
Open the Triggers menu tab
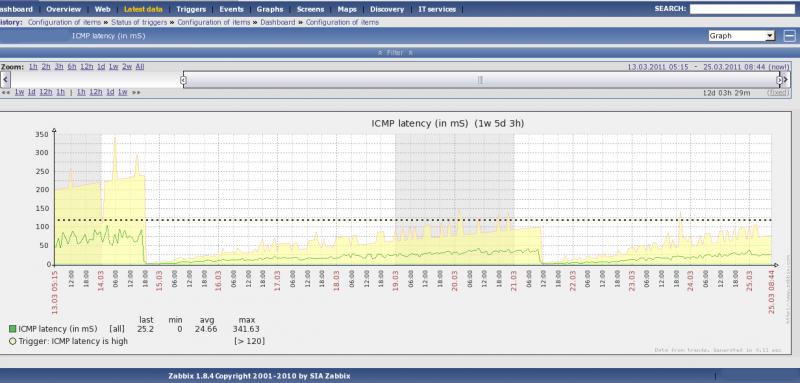(x=191, y=9)
